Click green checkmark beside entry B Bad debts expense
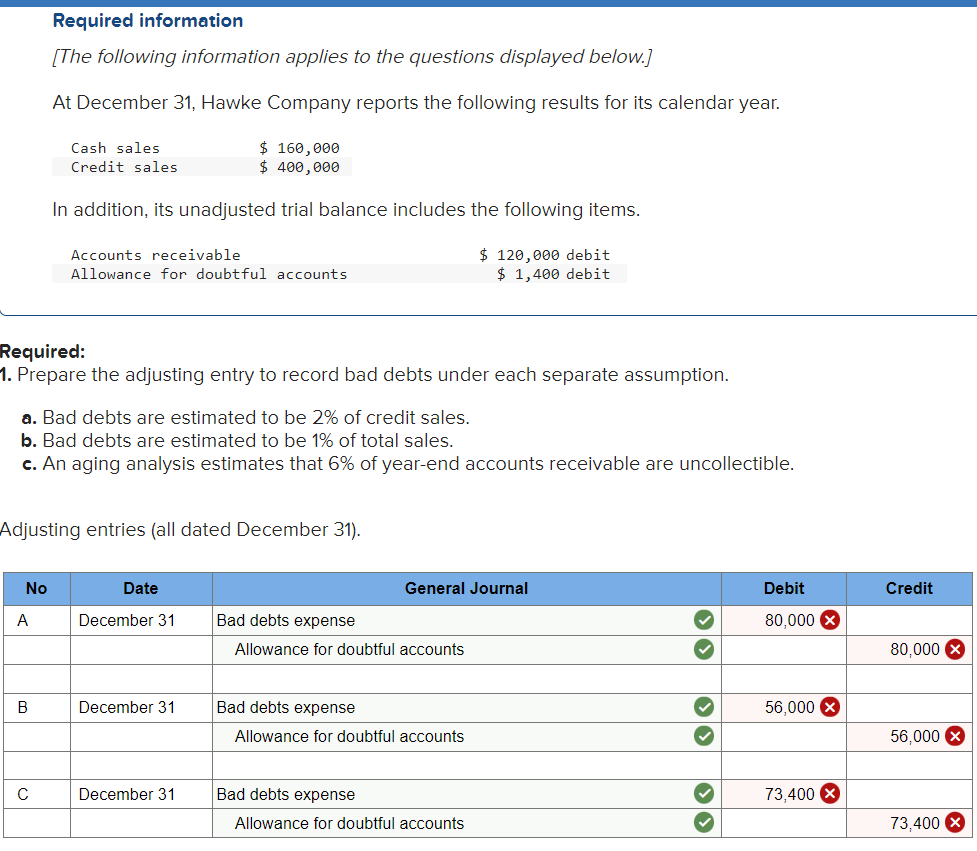This screenshot has height=851, width=977. coord(704,707)
